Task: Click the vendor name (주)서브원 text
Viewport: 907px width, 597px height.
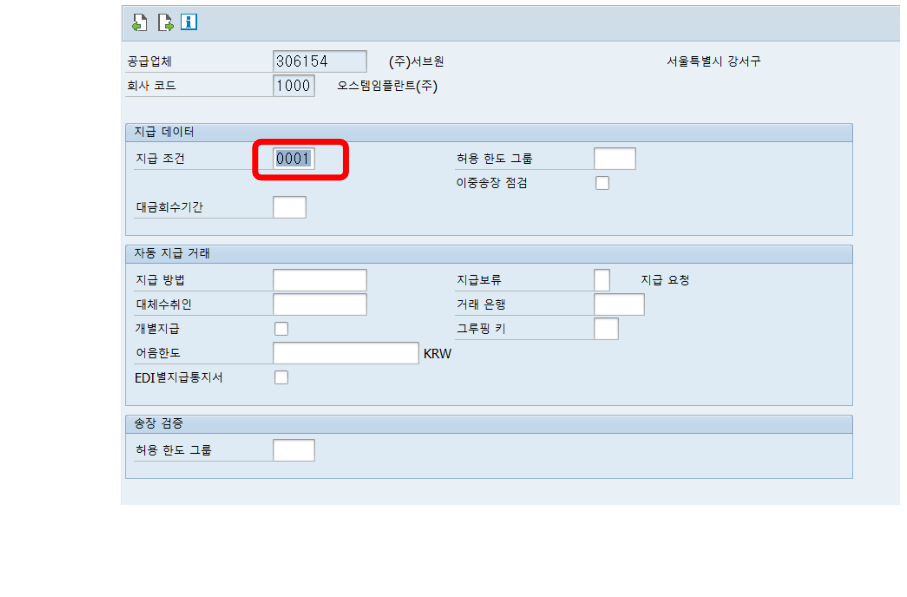Action: (x=418, y=61)
